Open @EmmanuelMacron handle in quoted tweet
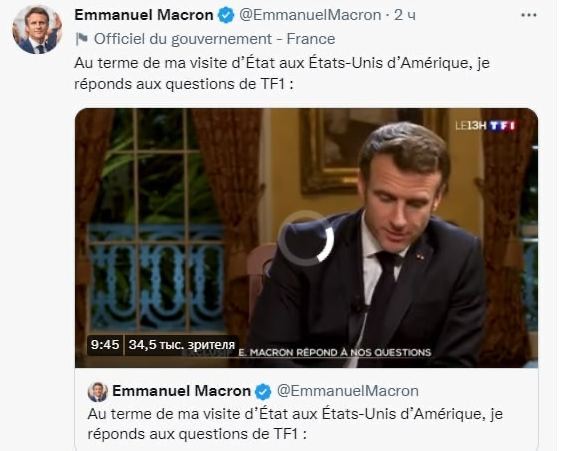The image size is (561, 451). 348,391
